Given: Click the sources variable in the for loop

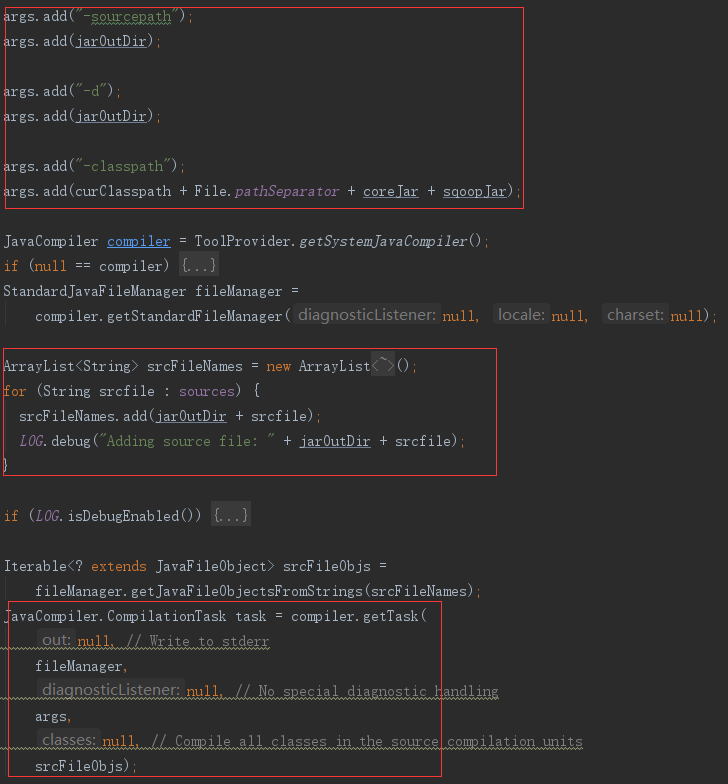Looking at the screenshot, I should [x=206, y=391].
